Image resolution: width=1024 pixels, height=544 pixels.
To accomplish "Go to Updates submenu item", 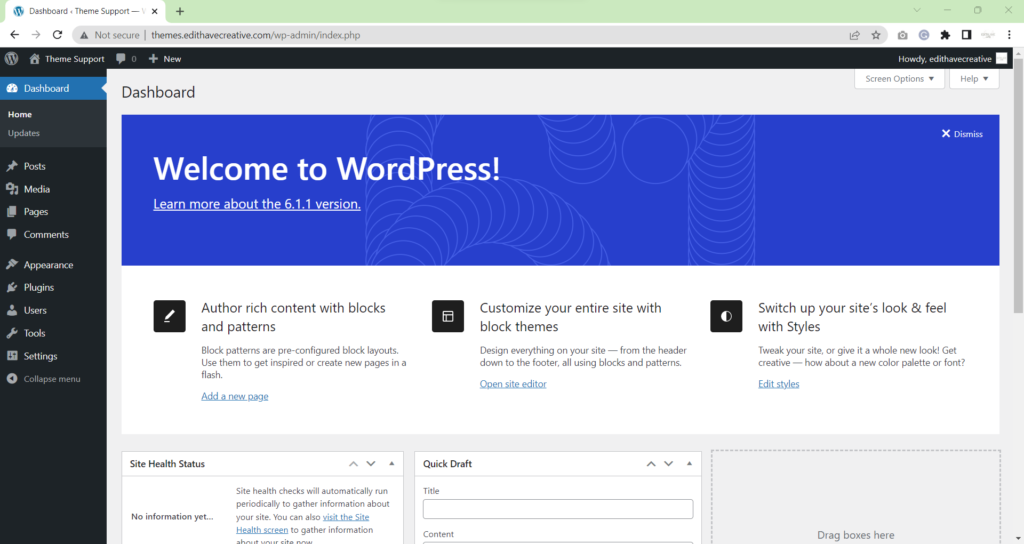I will (24, 133).
